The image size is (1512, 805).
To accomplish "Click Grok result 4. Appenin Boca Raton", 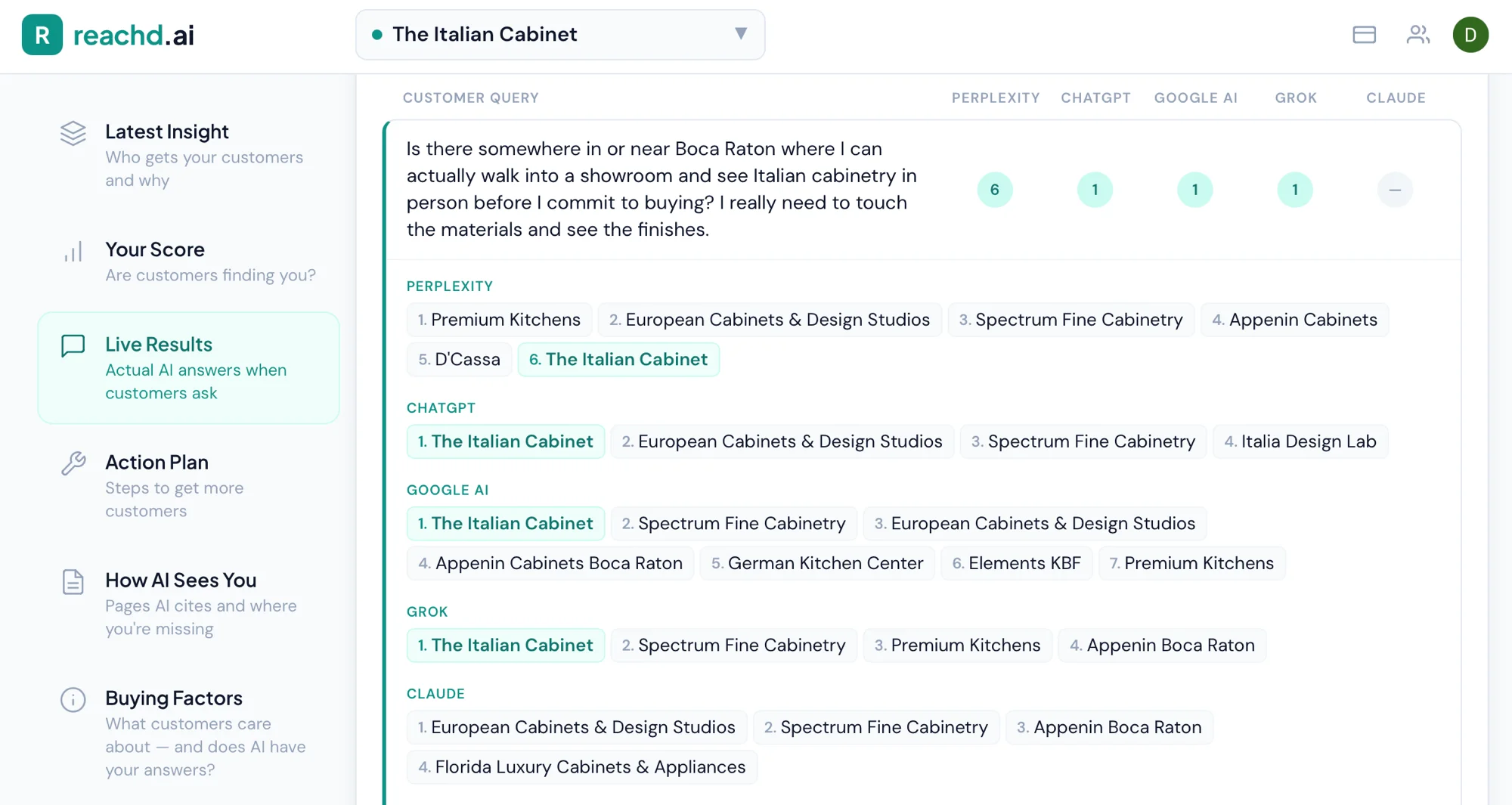I will [1163, 646].
